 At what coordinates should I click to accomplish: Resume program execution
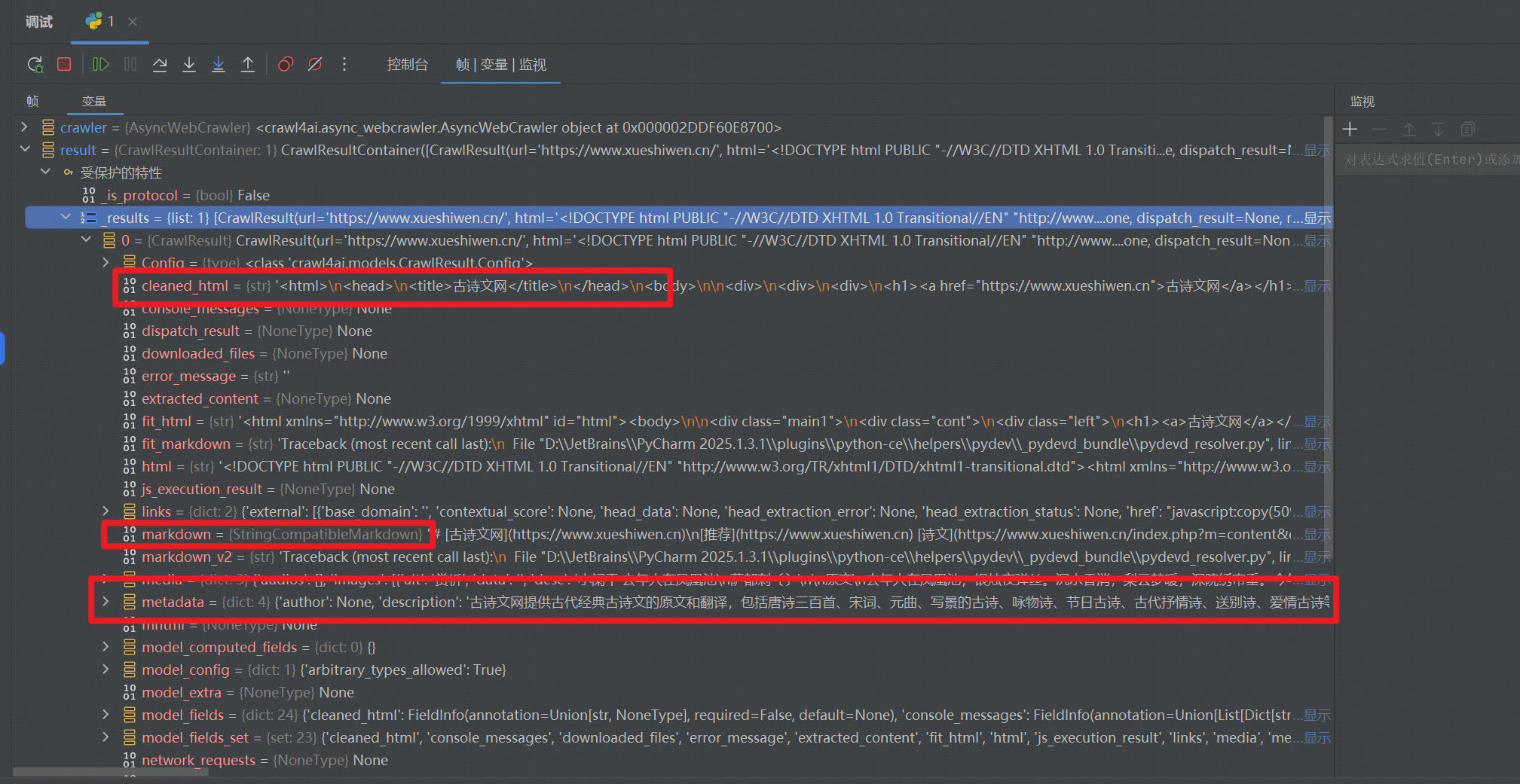click(x=100, y=65)
